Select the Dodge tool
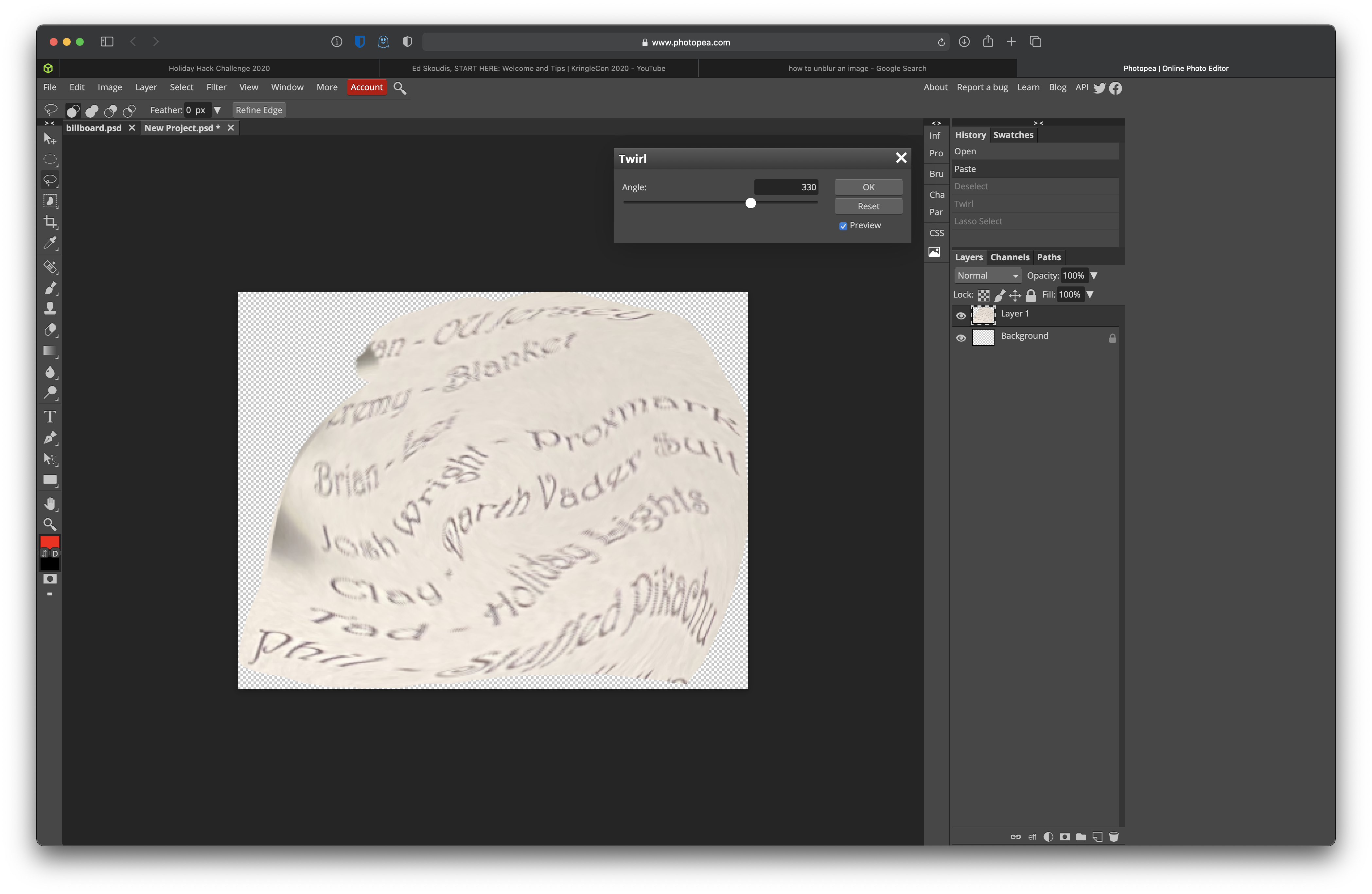The image size is (1372, 894). 50,393
